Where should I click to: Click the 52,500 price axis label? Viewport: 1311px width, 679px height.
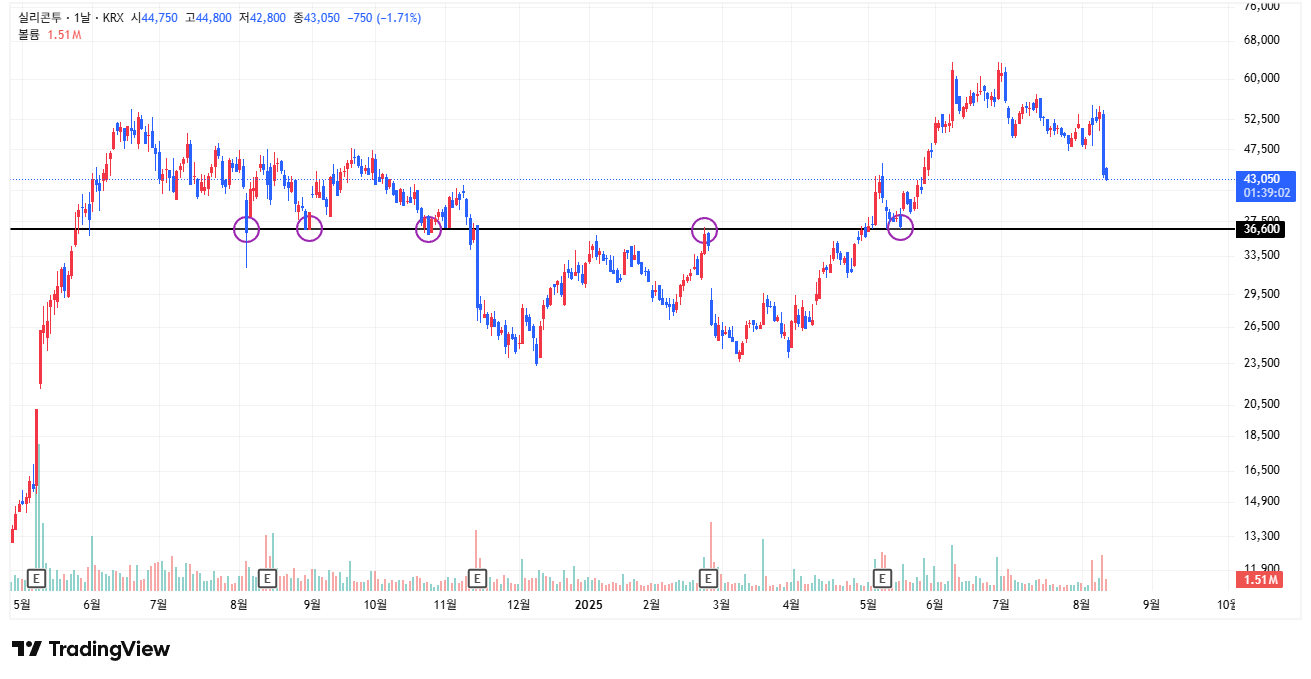pyautogui.click(x=1262, y=119)
